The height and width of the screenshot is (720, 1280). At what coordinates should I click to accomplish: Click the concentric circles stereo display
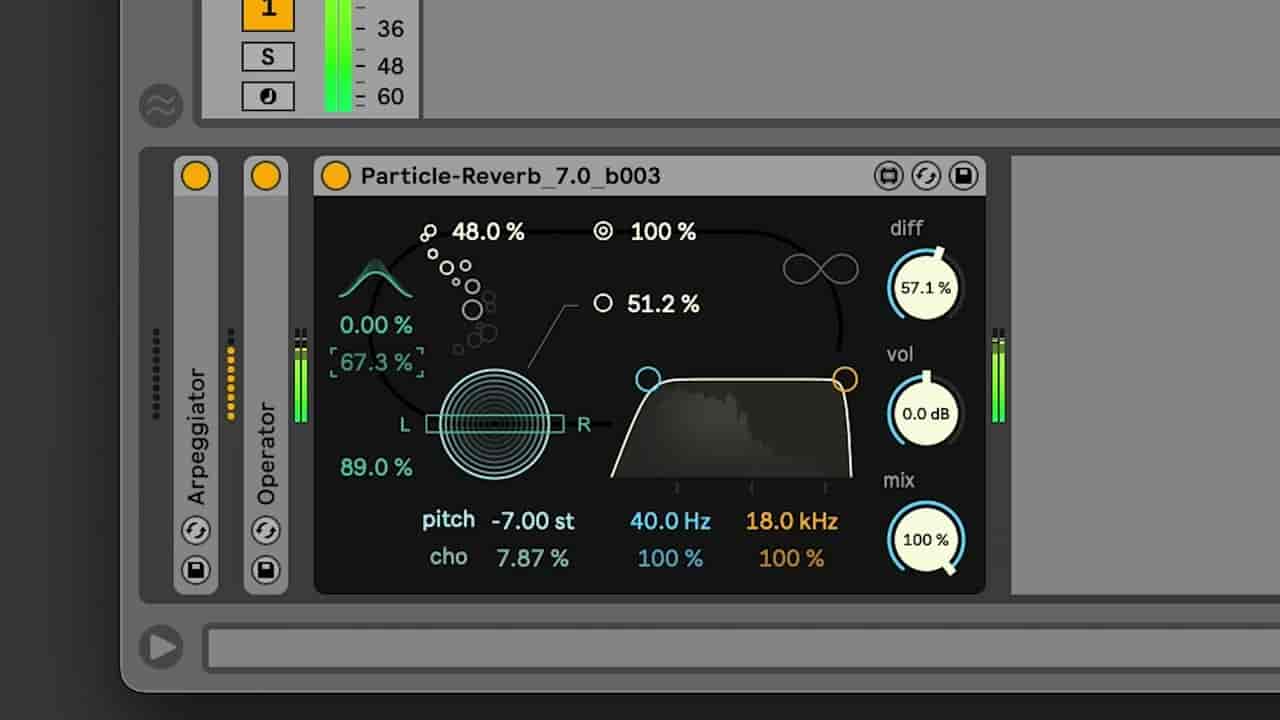pos(494,423)
